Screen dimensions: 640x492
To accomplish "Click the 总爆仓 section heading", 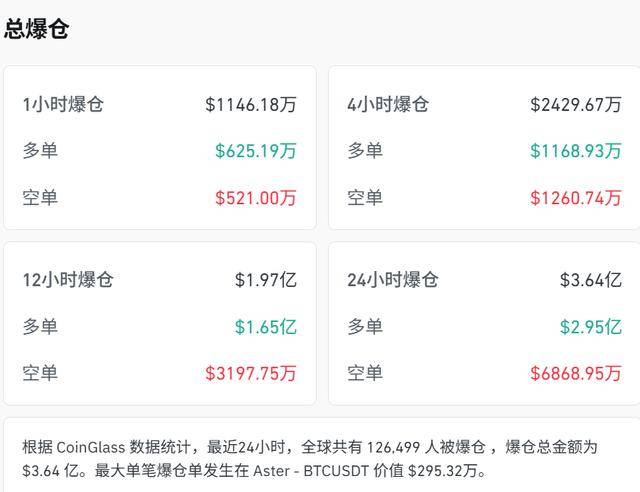I will [x=37, y=29].
